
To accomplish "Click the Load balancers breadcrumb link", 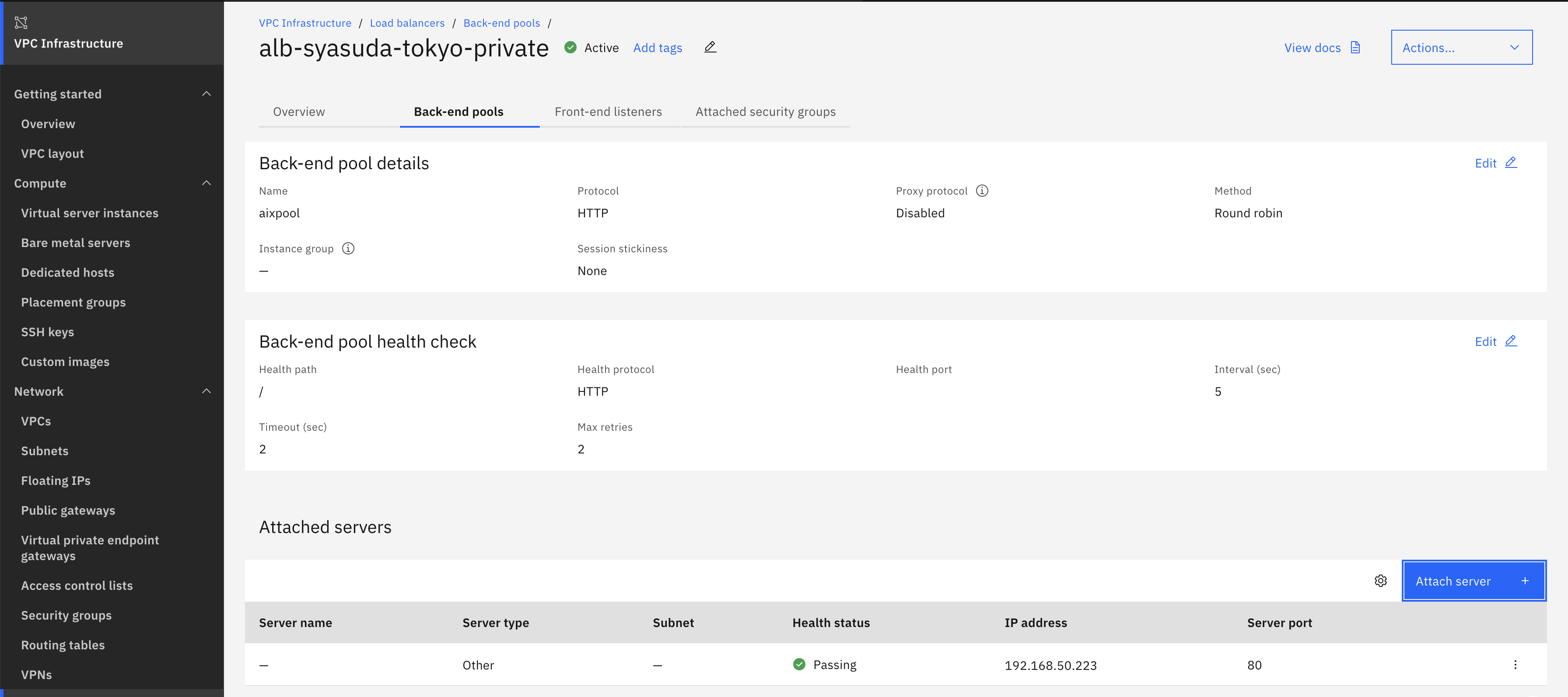I will coord(407,23).
